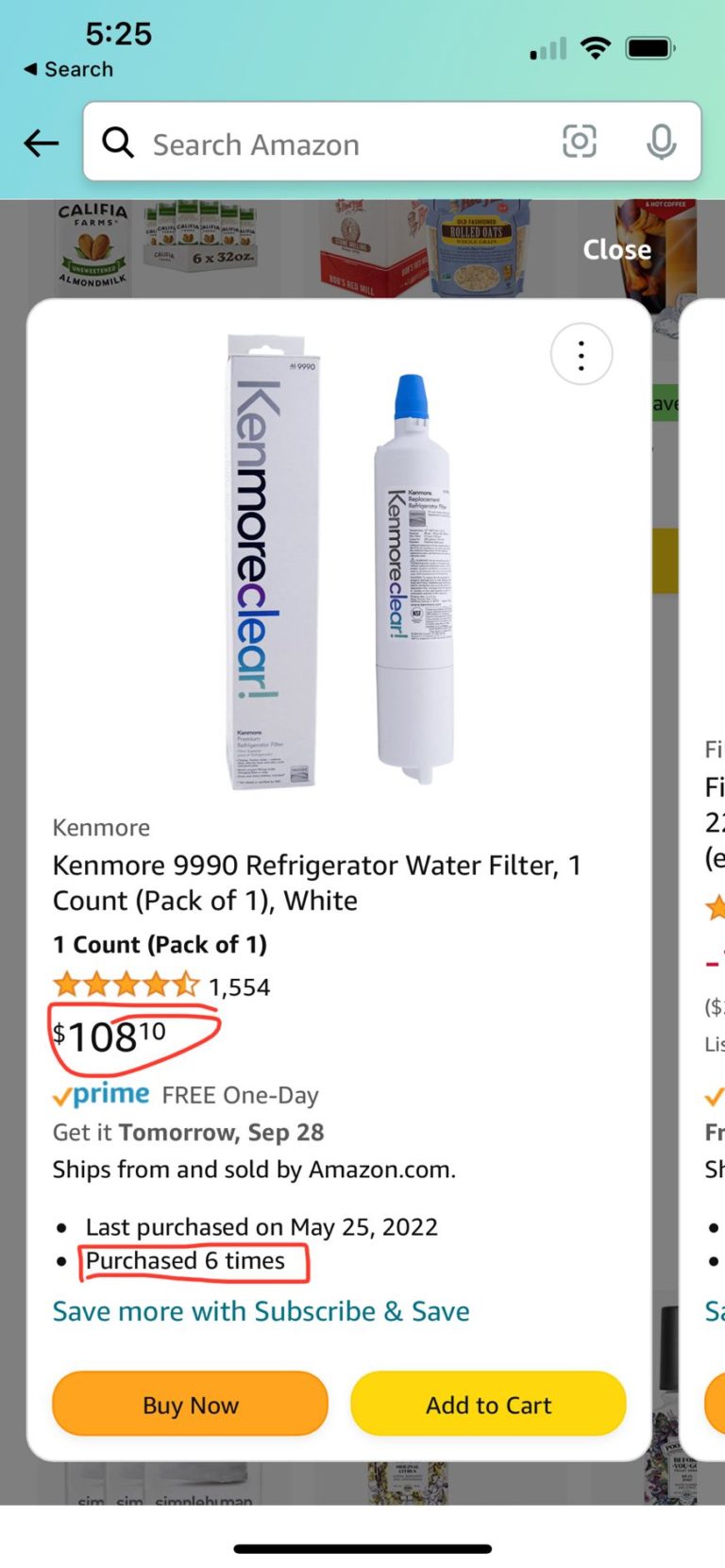Screen dimensions: 725x1568
Task: Open the Kenmore 9990 Water Filter title
Action: [x=317, y=883]
